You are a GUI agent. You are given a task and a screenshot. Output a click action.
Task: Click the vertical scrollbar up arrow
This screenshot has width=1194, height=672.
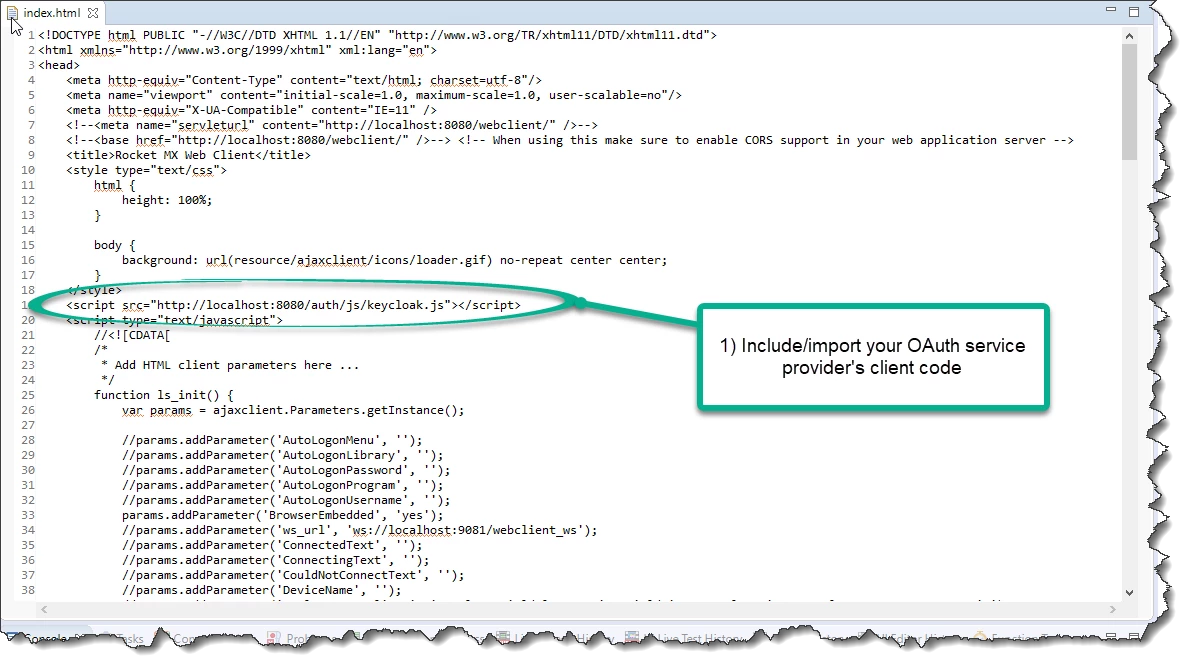pyautogui.click(x=1129, y=36)
